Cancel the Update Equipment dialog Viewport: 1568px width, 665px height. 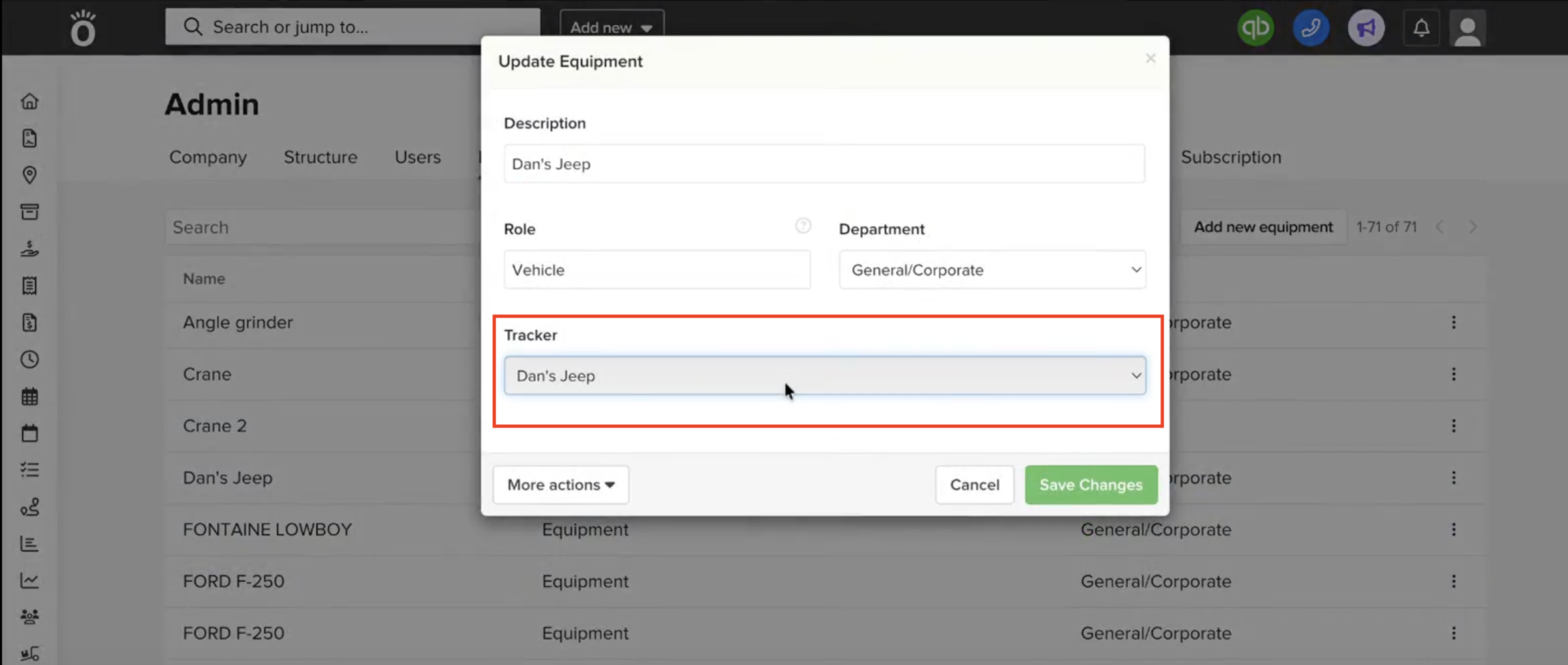pyautogui.click(x=974, y=485)
